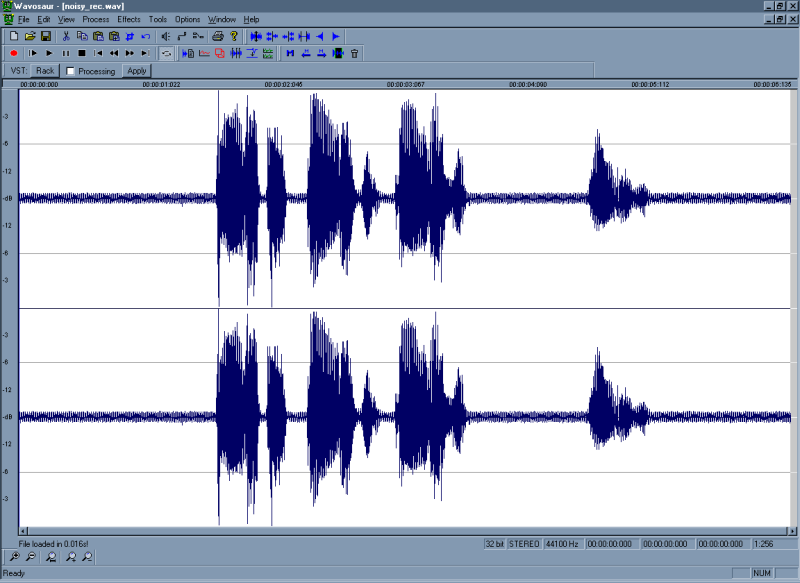Toggle loop playback mode
Viewport: 800px width, 583px height.
166,52
